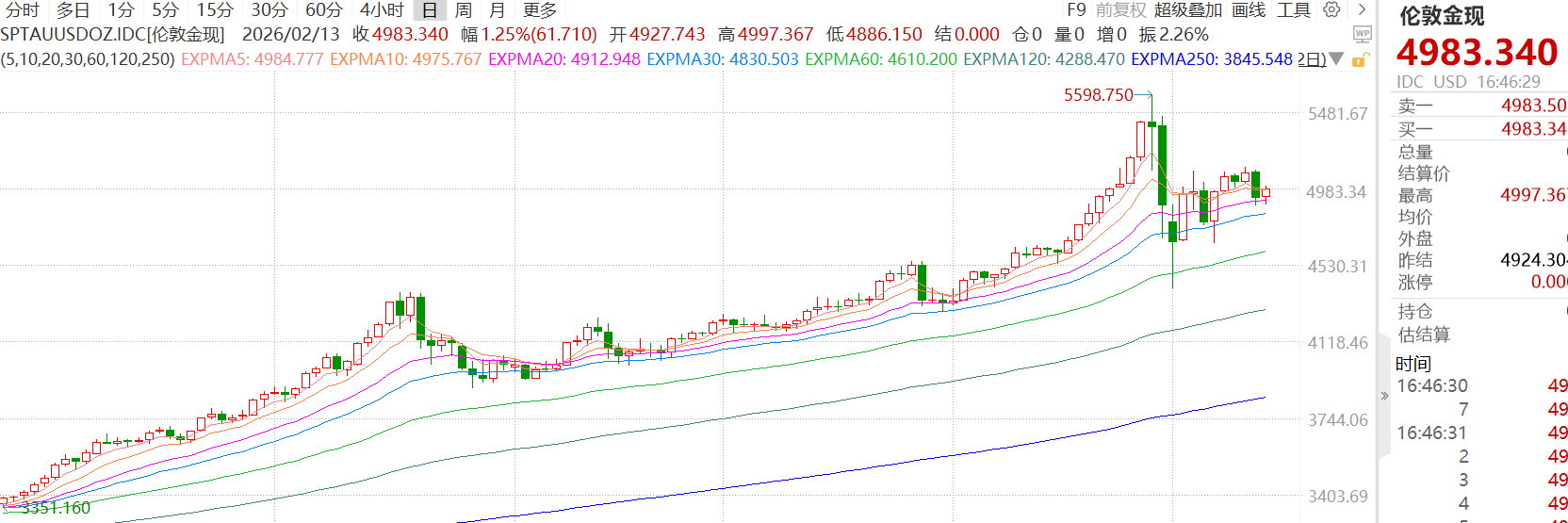The height and width of the screenshot is (523, 1568).
Task: Click the WP screen icon
Action: 1362,34
